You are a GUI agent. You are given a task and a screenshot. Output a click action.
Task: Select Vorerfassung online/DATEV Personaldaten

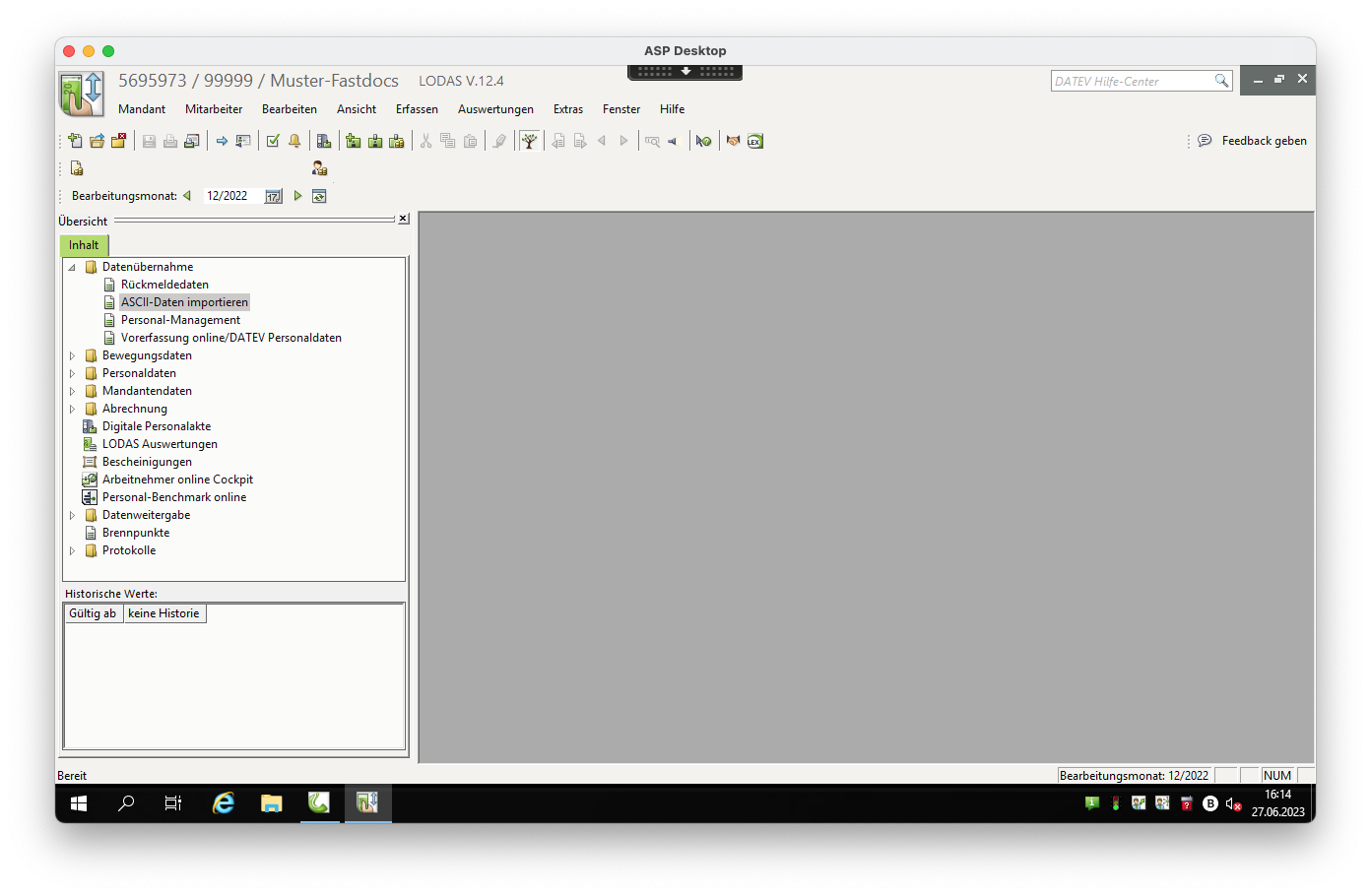231,338
